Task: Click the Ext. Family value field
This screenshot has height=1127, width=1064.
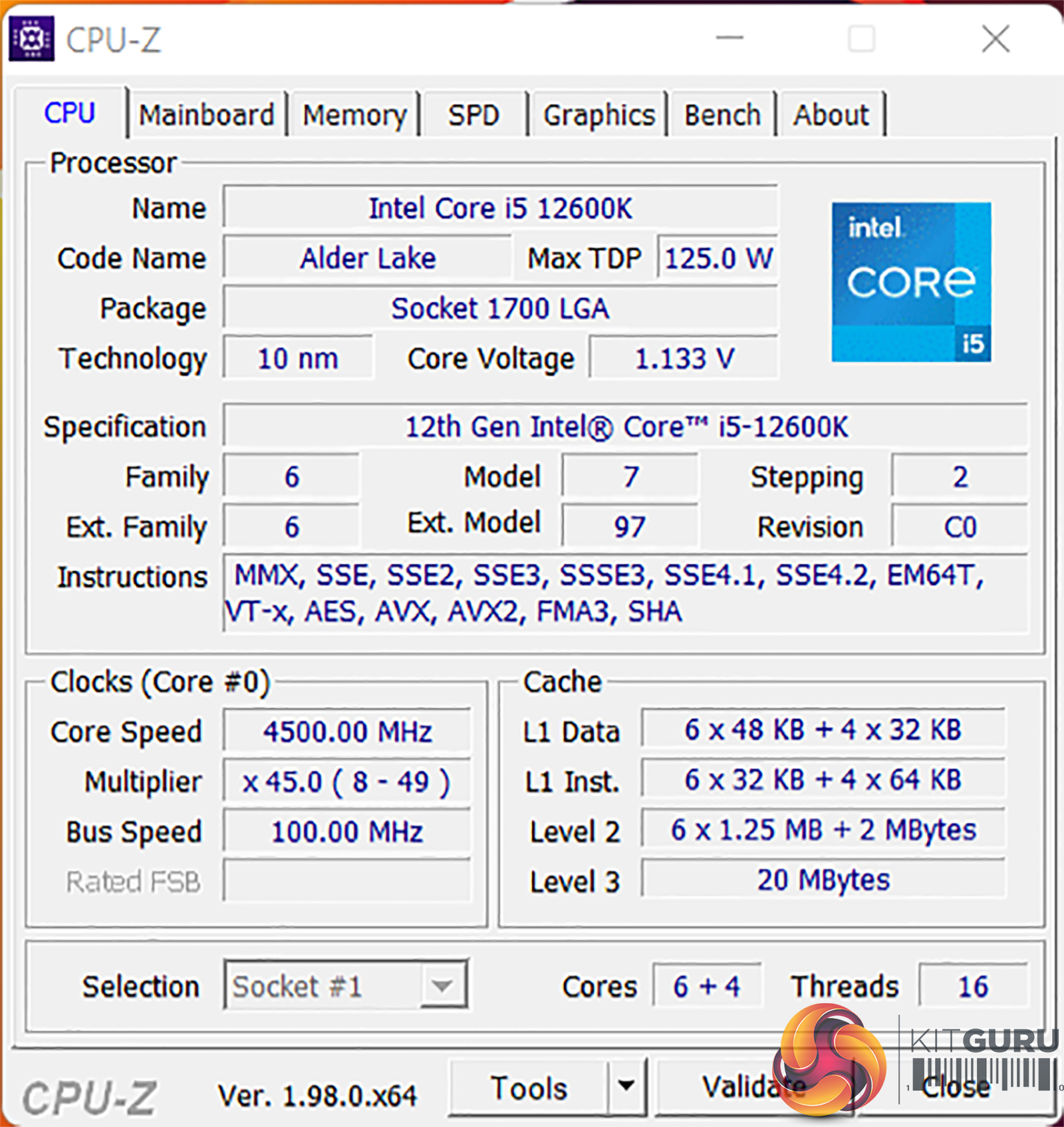Action: click(292, 526)
